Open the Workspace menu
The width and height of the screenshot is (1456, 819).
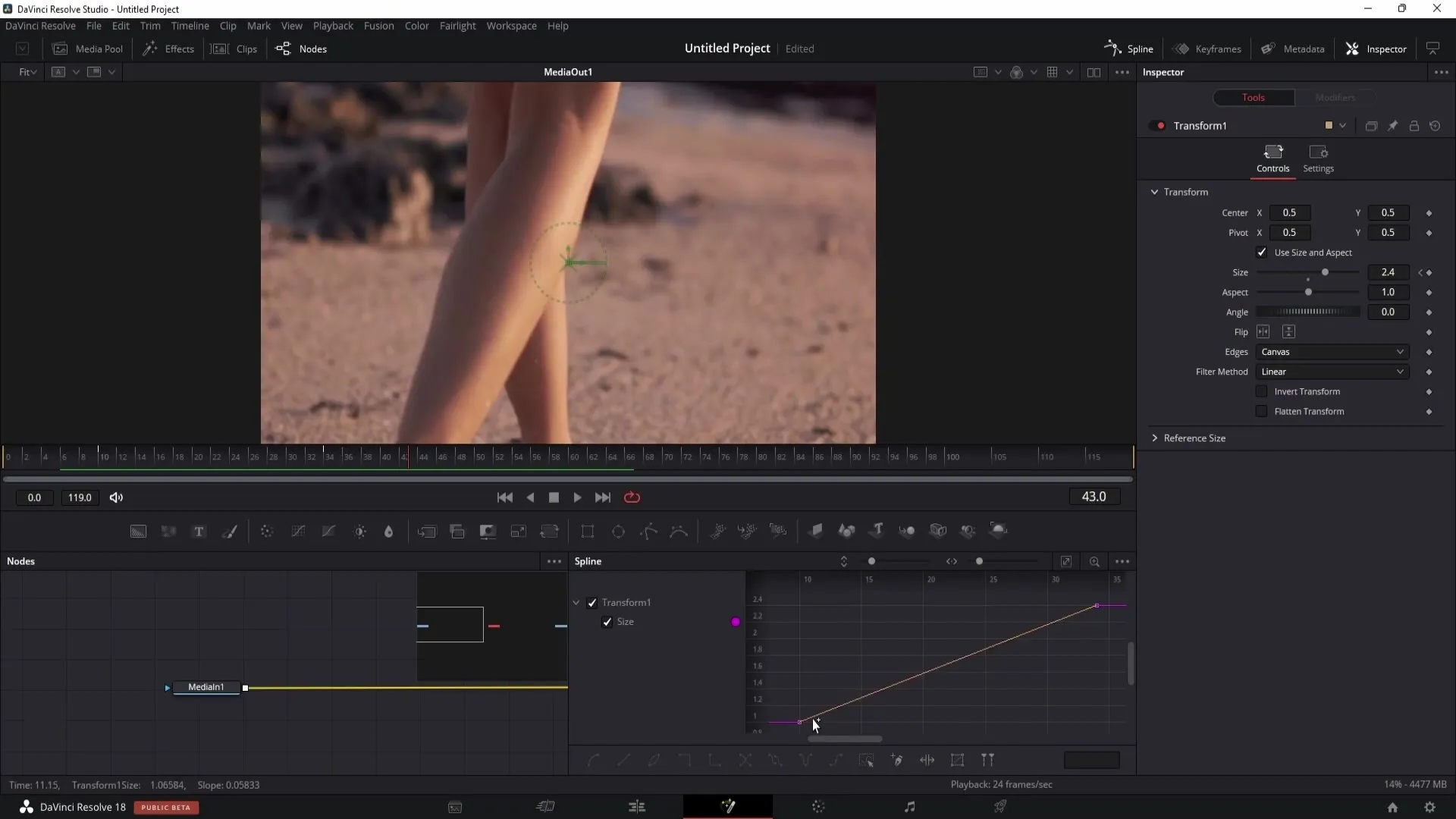(x=511, y=26)
